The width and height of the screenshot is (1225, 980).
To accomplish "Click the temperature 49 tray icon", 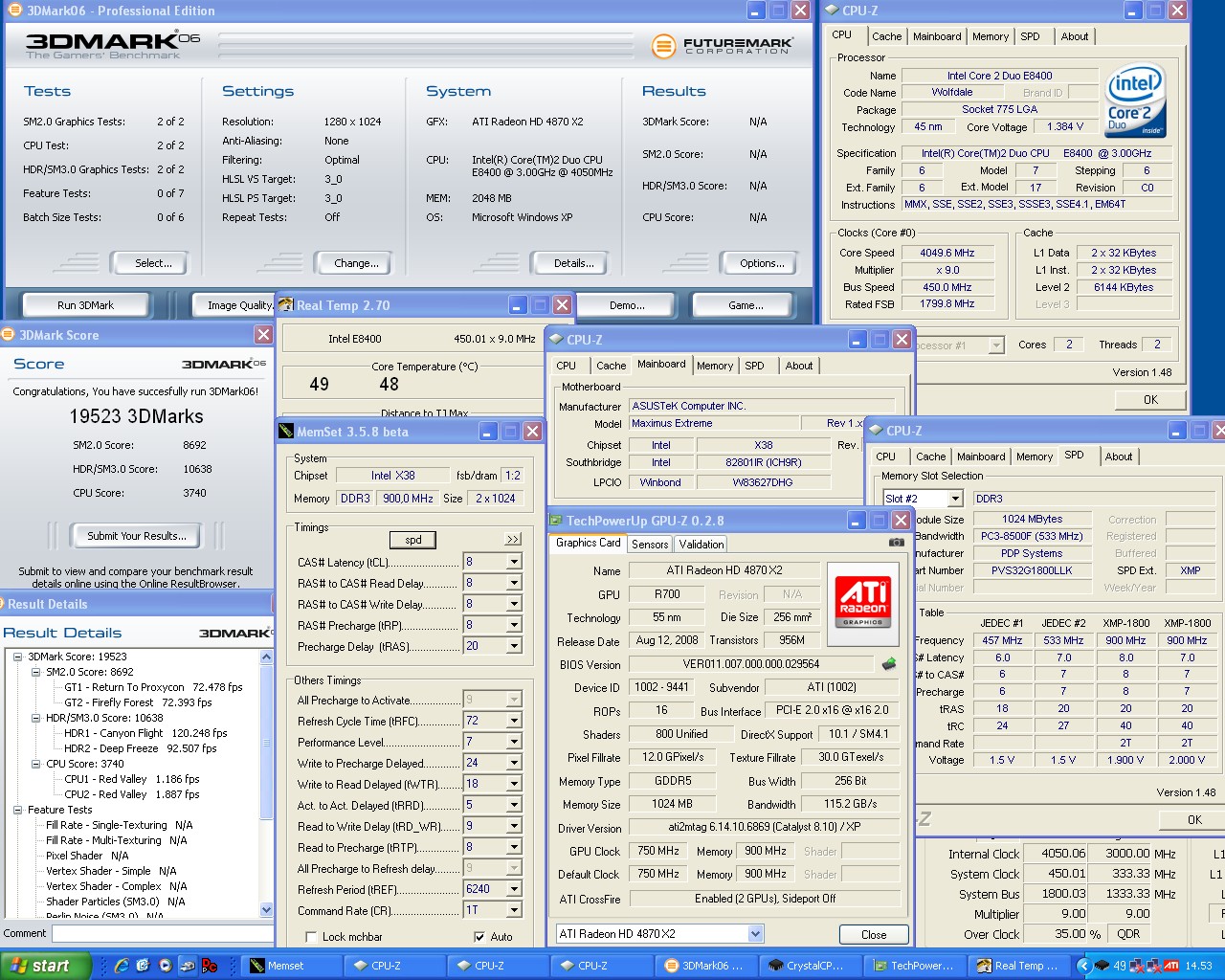I will tap(1120, 966).
